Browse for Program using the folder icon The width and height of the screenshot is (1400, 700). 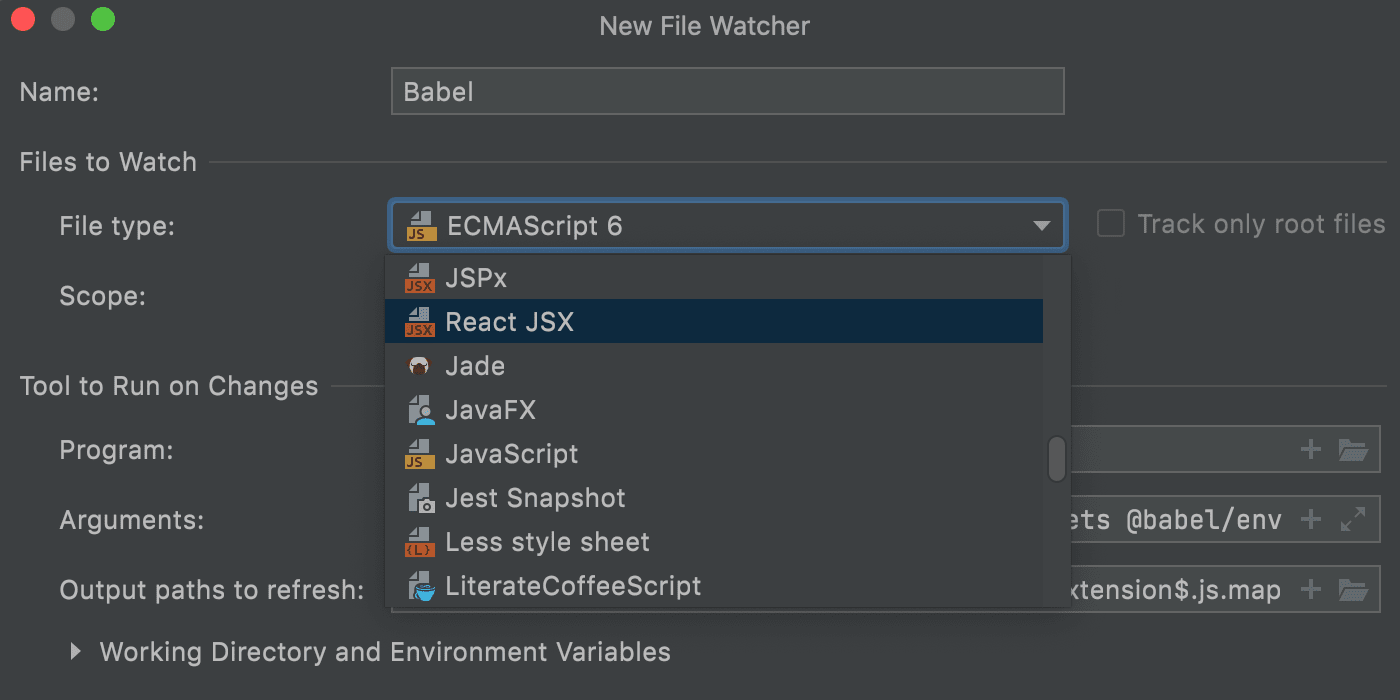click(1353, 450)
